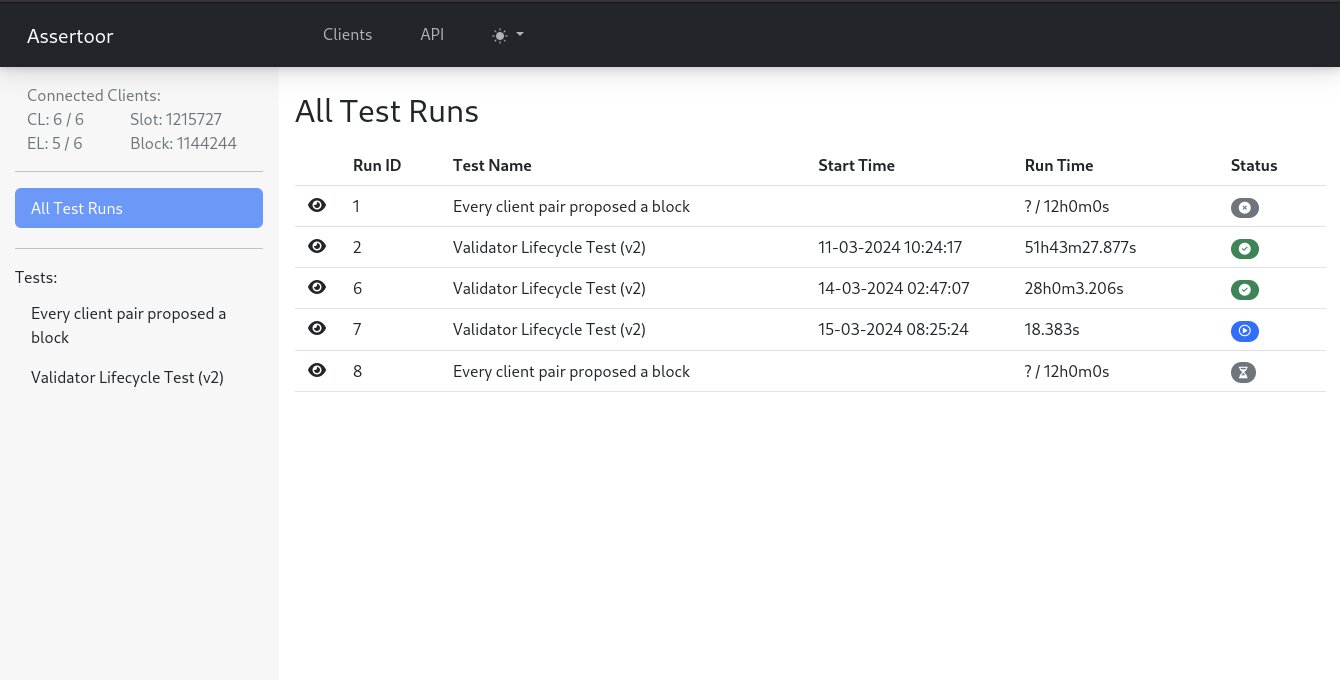Screen dimensions: 1340x680
Task: Click the eye icon beside run 8
Action: coord(317,371)
